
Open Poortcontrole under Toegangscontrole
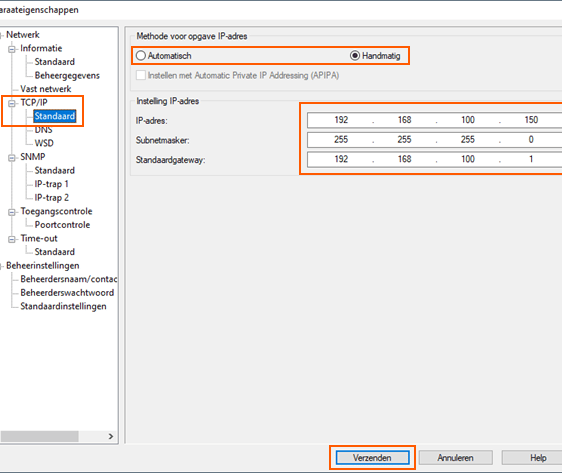pos(62,225)
